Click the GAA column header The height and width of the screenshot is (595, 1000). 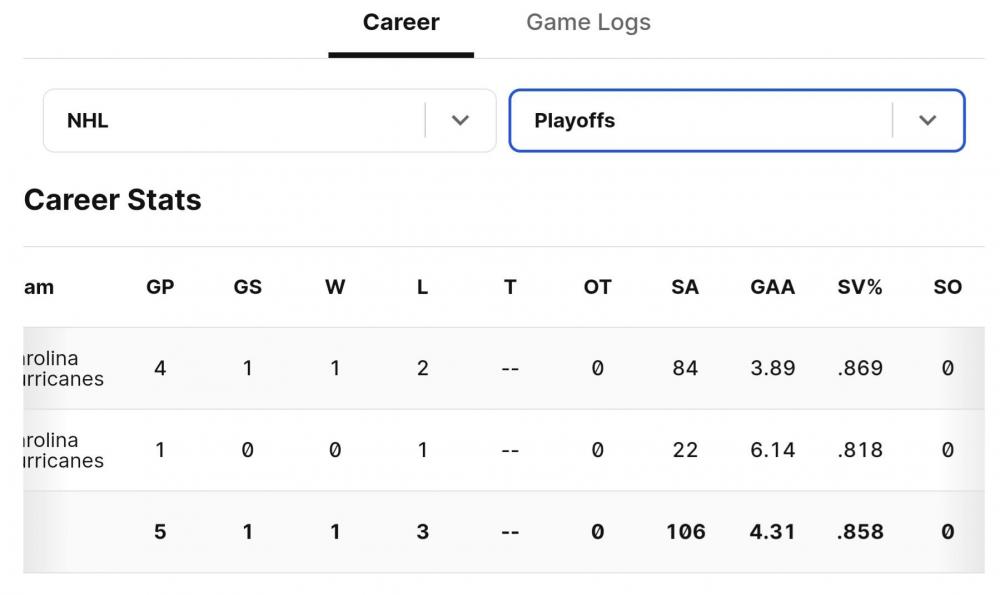coord(772,287)
